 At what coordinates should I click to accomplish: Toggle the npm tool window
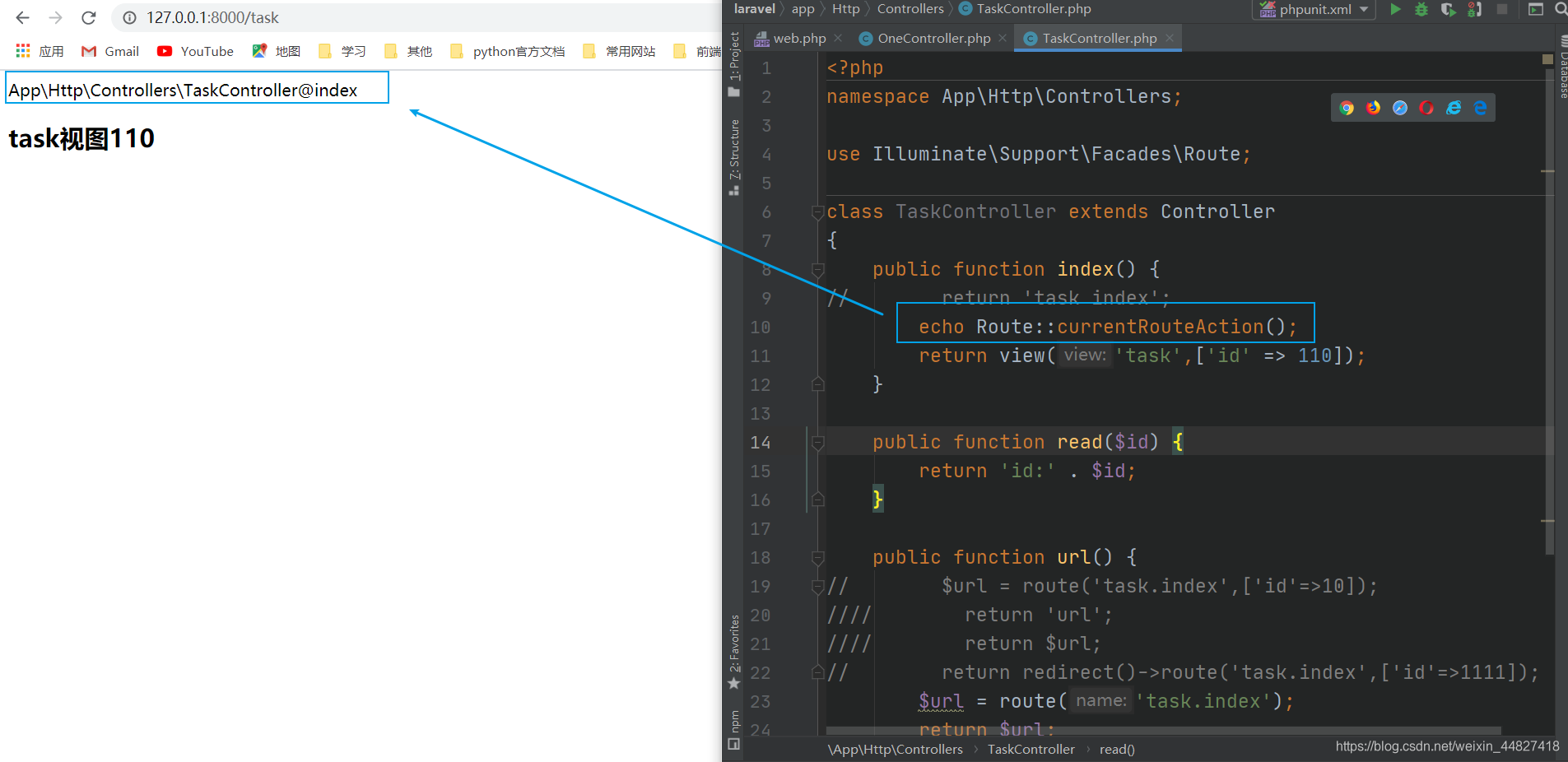coord(734,730)
